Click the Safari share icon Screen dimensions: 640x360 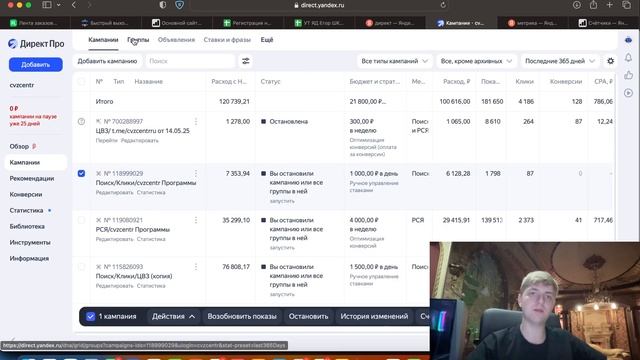[593, 5]
